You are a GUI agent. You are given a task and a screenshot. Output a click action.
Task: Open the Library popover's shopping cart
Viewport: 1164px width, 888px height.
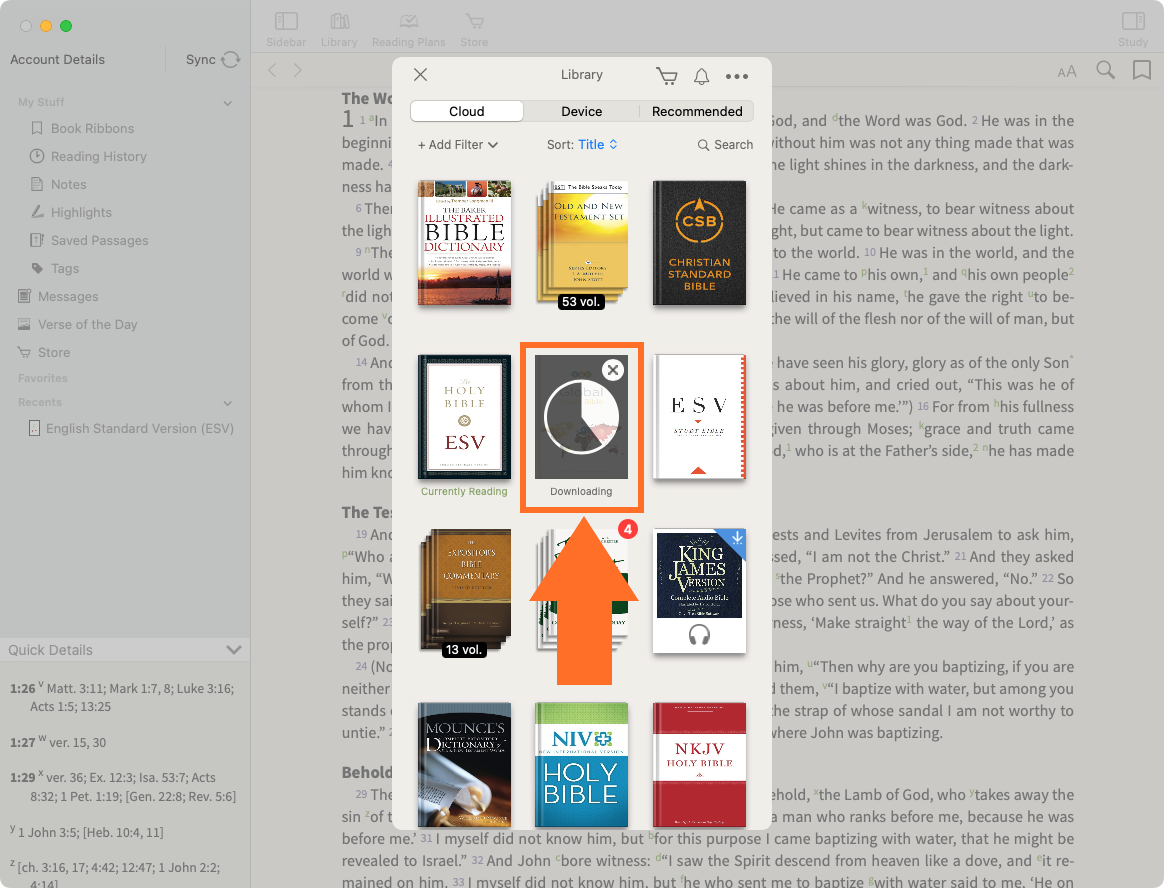point(667,76)
